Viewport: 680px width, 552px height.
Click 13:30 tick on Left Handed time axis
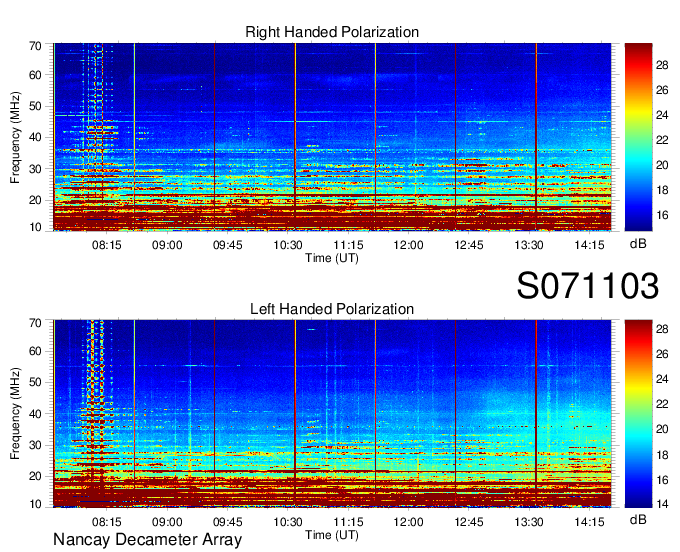coord(529,522)
